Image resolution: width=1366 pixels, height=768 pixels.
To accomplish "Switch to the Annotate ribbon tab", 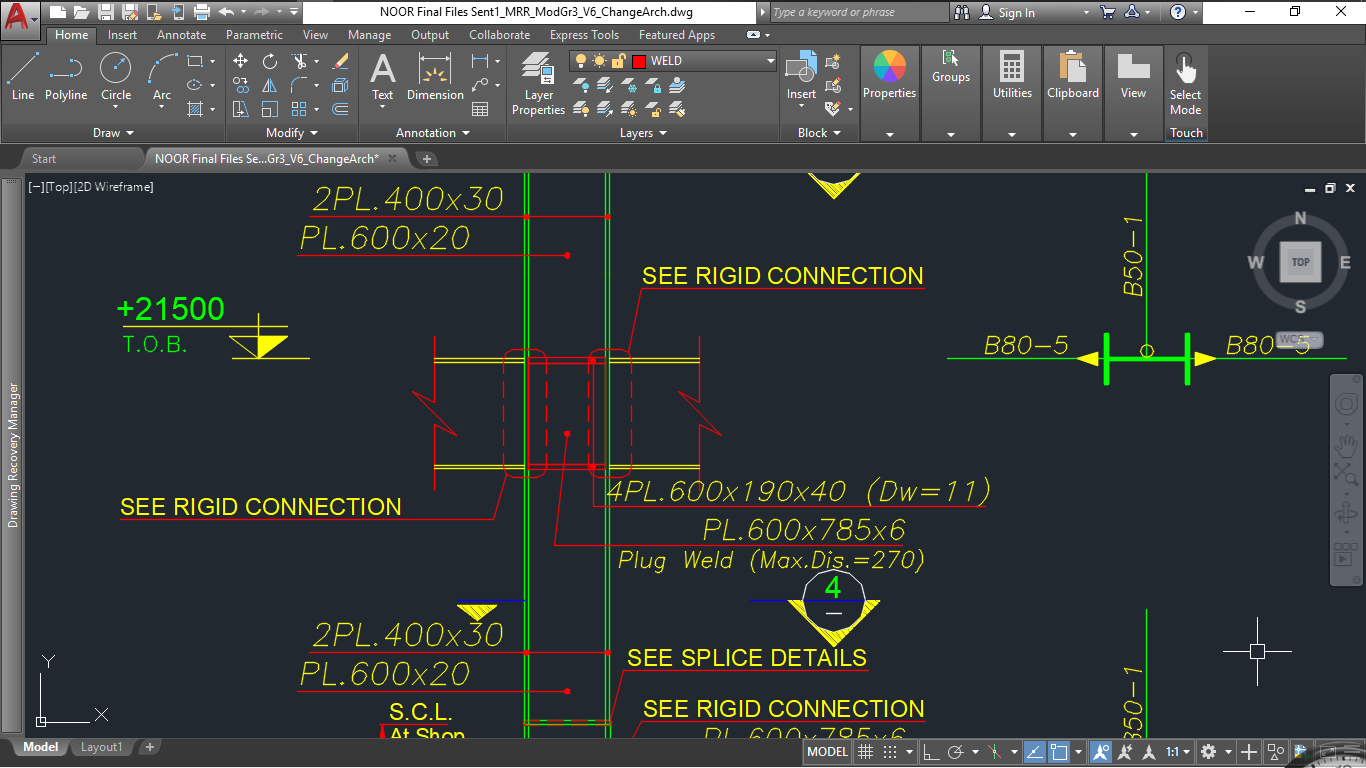I will pos(182,35).
